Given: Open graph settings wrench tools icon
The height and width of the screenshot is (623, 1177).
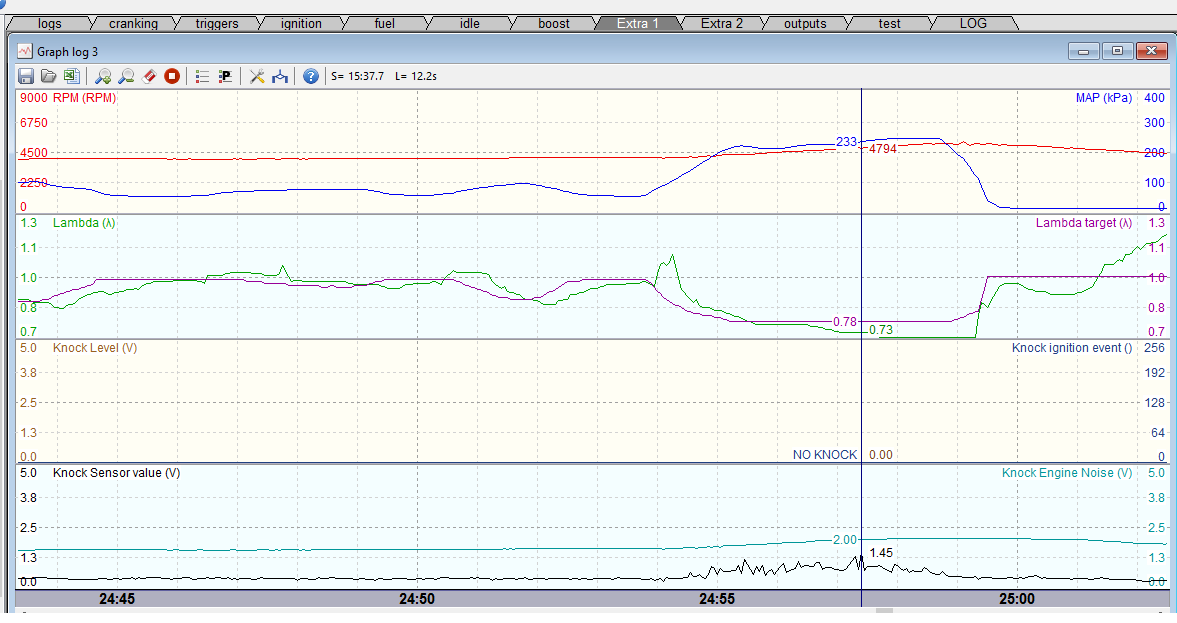Looking at the screenshot, I should tap(257, 76).
